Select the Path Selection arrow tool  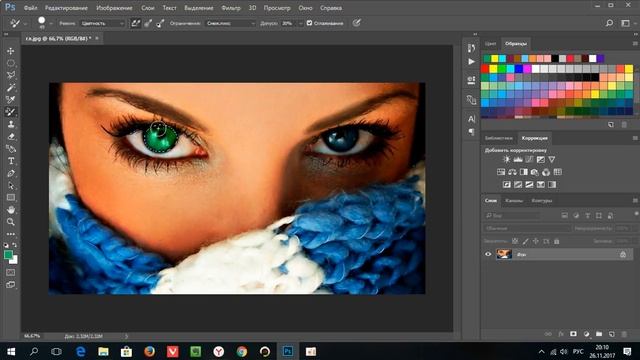coord(11,185)
